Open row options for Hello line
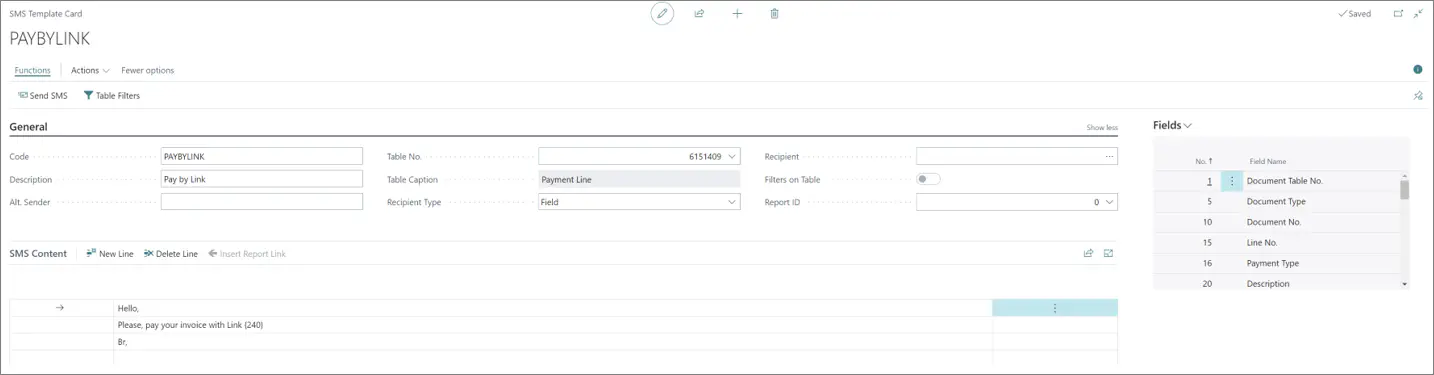1434x375 pixels. coord(1055,308)
